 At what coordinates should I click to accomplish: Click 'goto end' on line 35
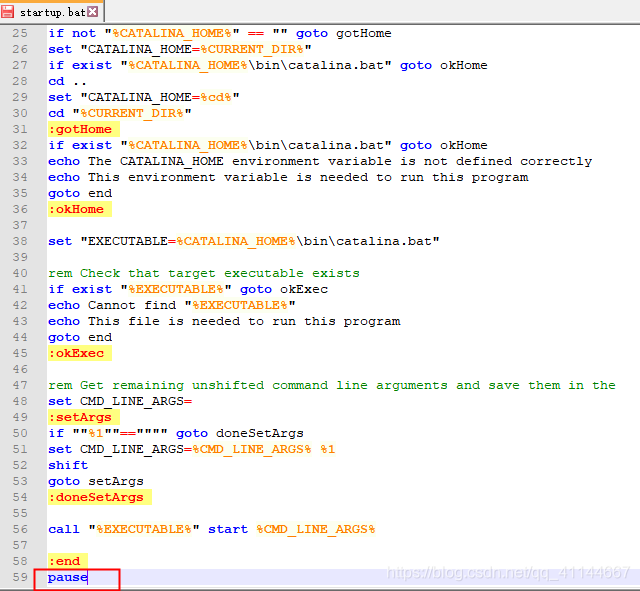click(x=80, y=193)
